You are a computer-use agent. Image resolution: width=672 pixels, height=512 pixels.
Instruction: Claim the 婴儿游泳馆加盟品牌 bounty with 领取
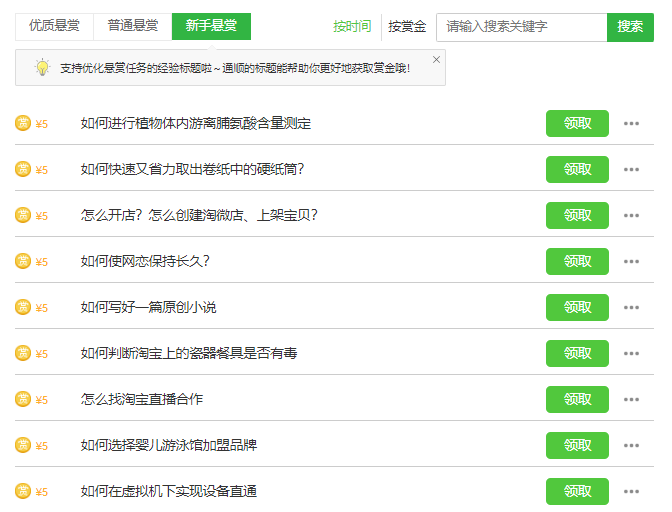(x=577, y=445)
